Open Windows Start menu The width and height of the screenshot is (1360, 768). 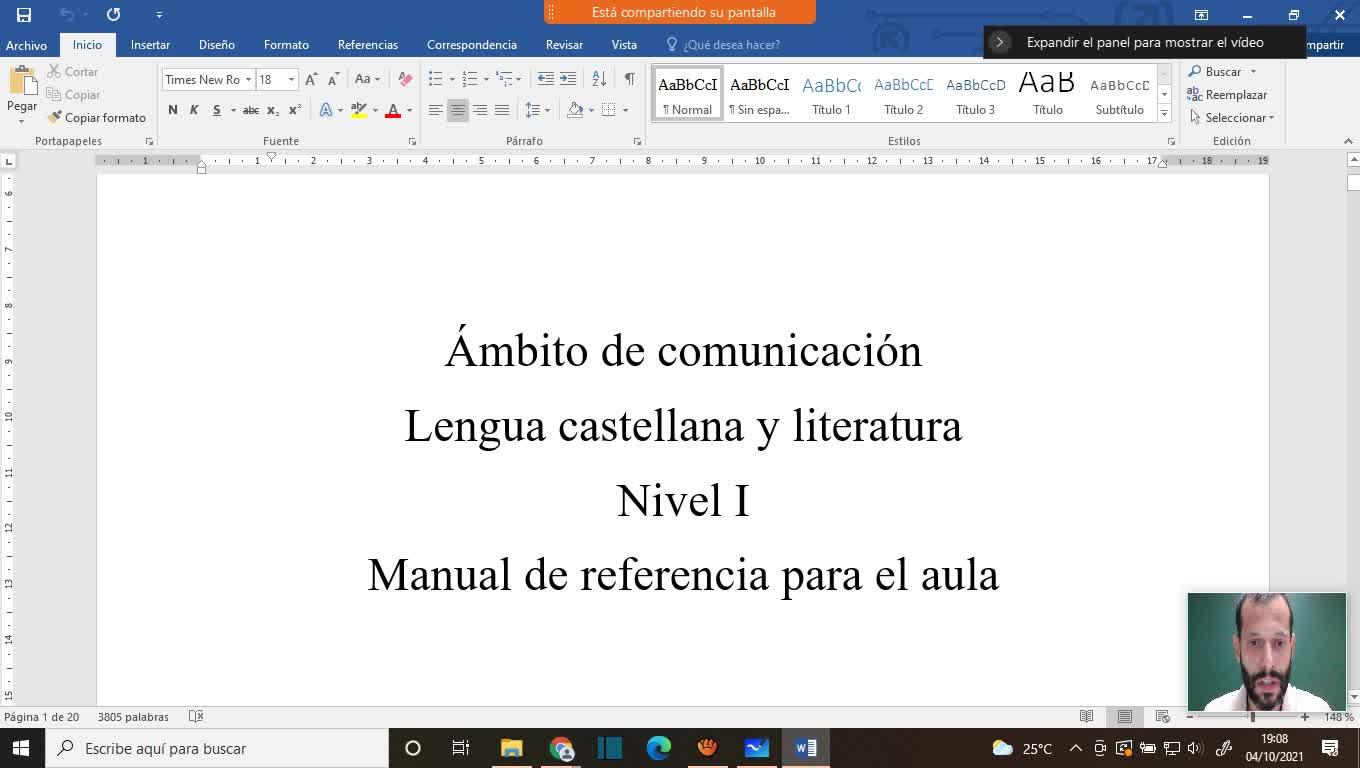point(20,748)
